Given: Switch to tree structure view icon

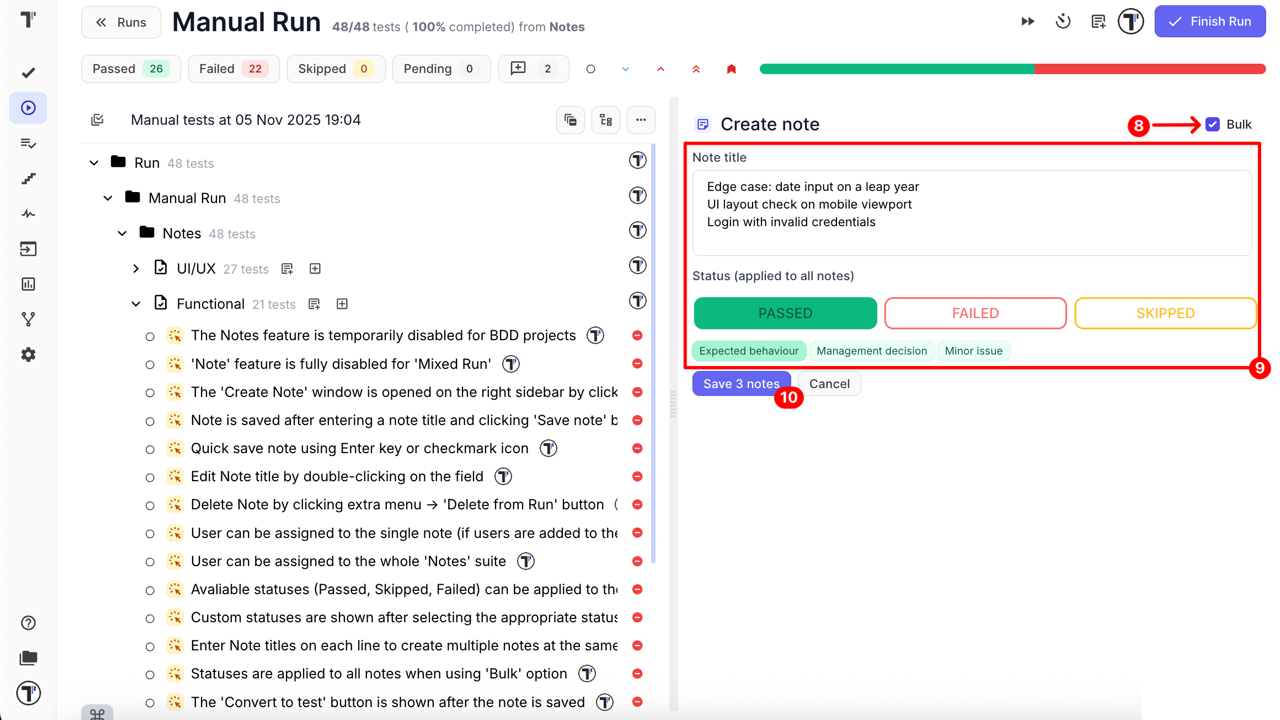Looking at the screenshot, I should [605, 119].
